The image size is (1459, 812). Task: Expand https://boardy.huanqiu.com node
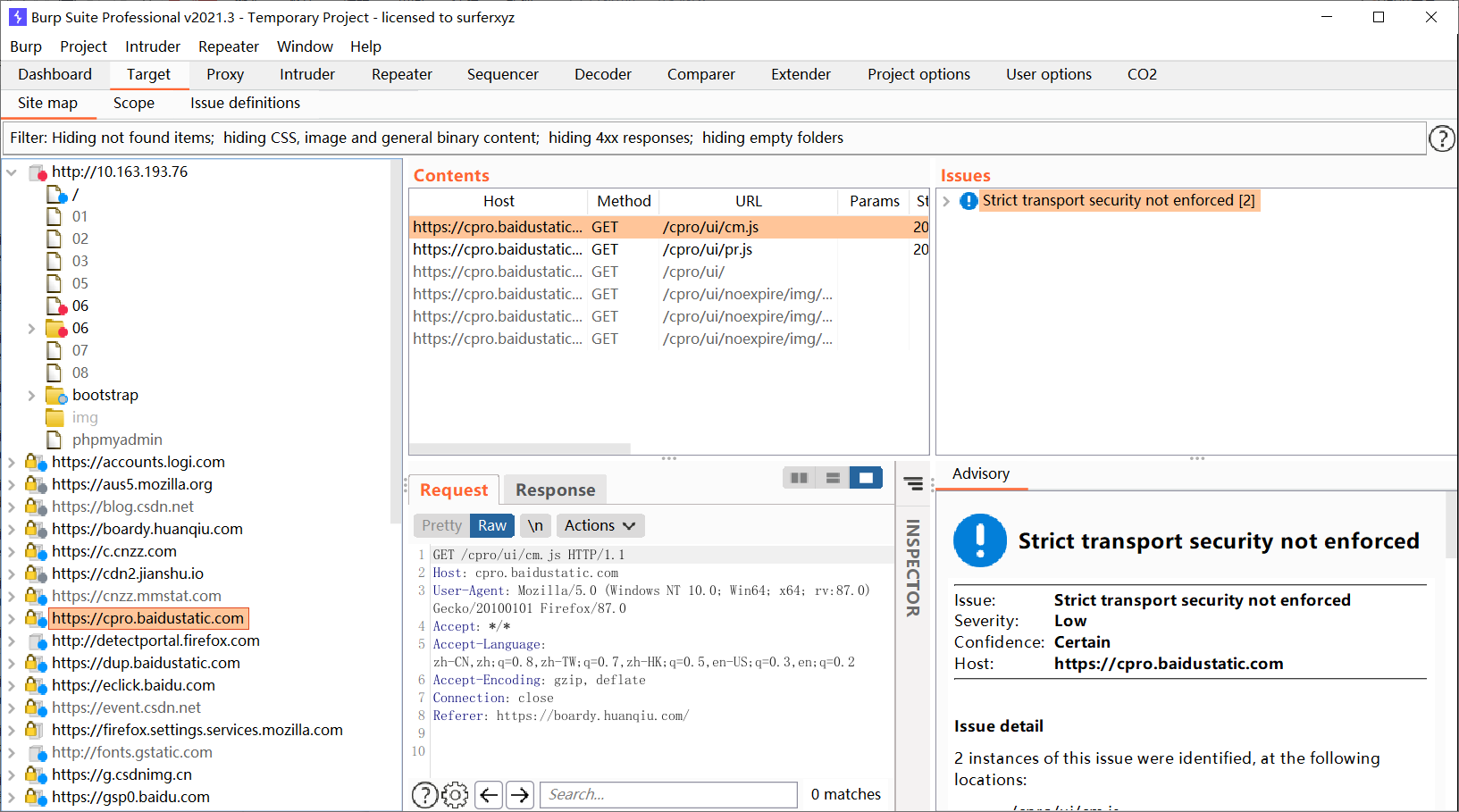coord(12,529)
